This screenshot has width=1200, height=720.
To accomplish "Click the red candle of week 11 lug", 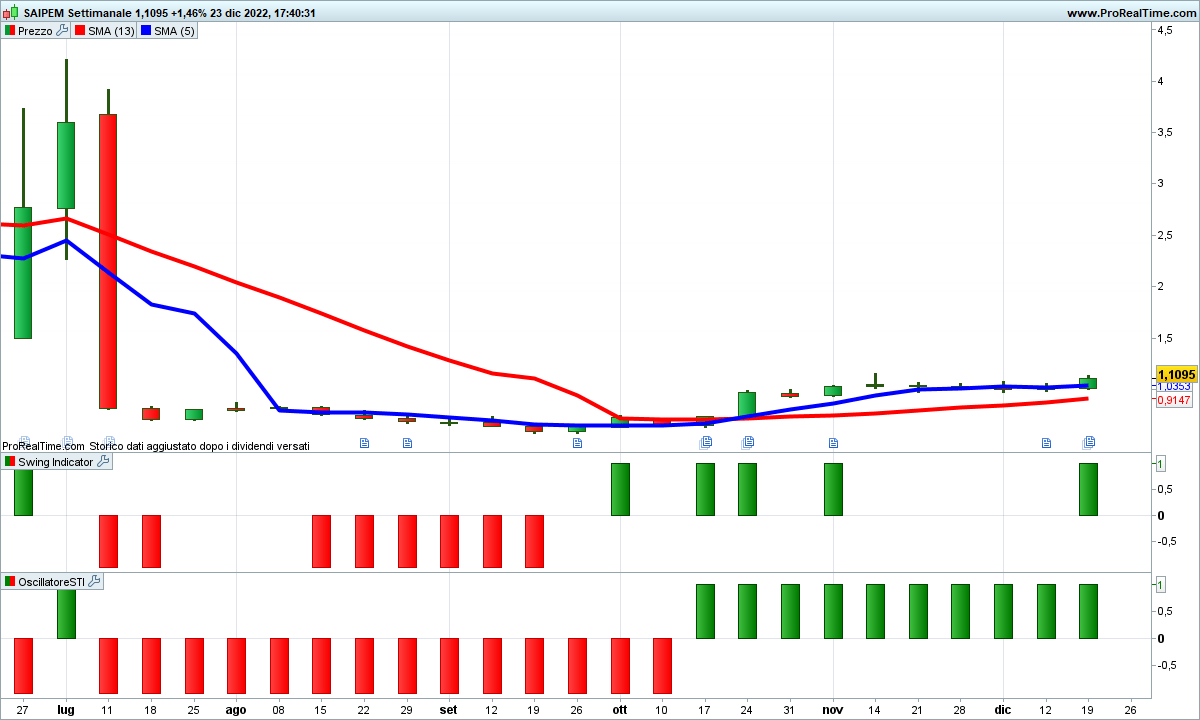I will tap(108, 260).
